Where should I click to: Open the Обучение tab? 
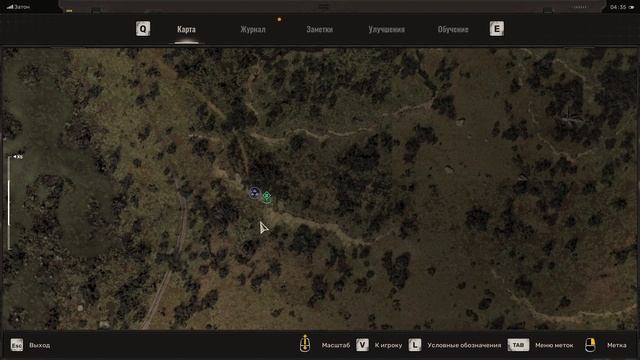[x=453, y=29]
